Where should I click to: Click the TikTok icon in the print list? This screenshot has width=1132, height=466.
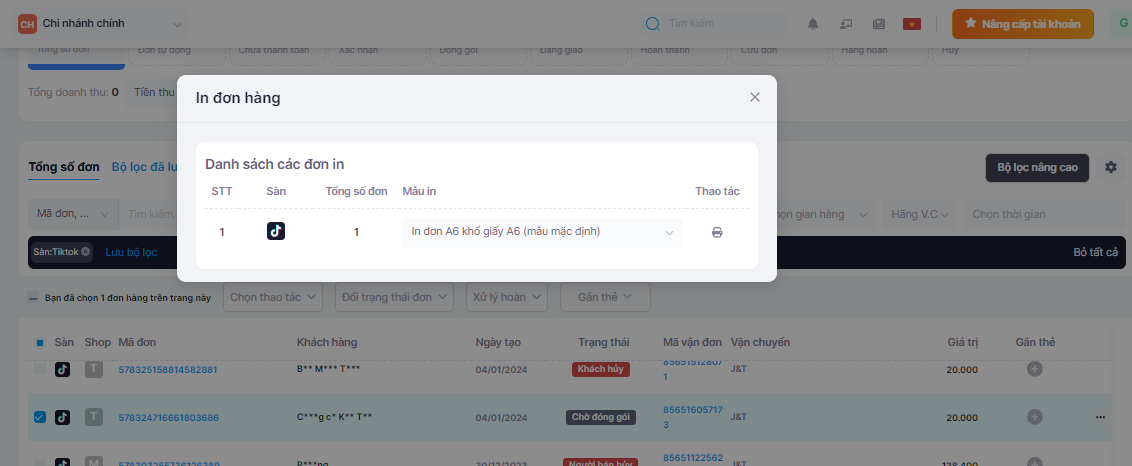[276, 231]
